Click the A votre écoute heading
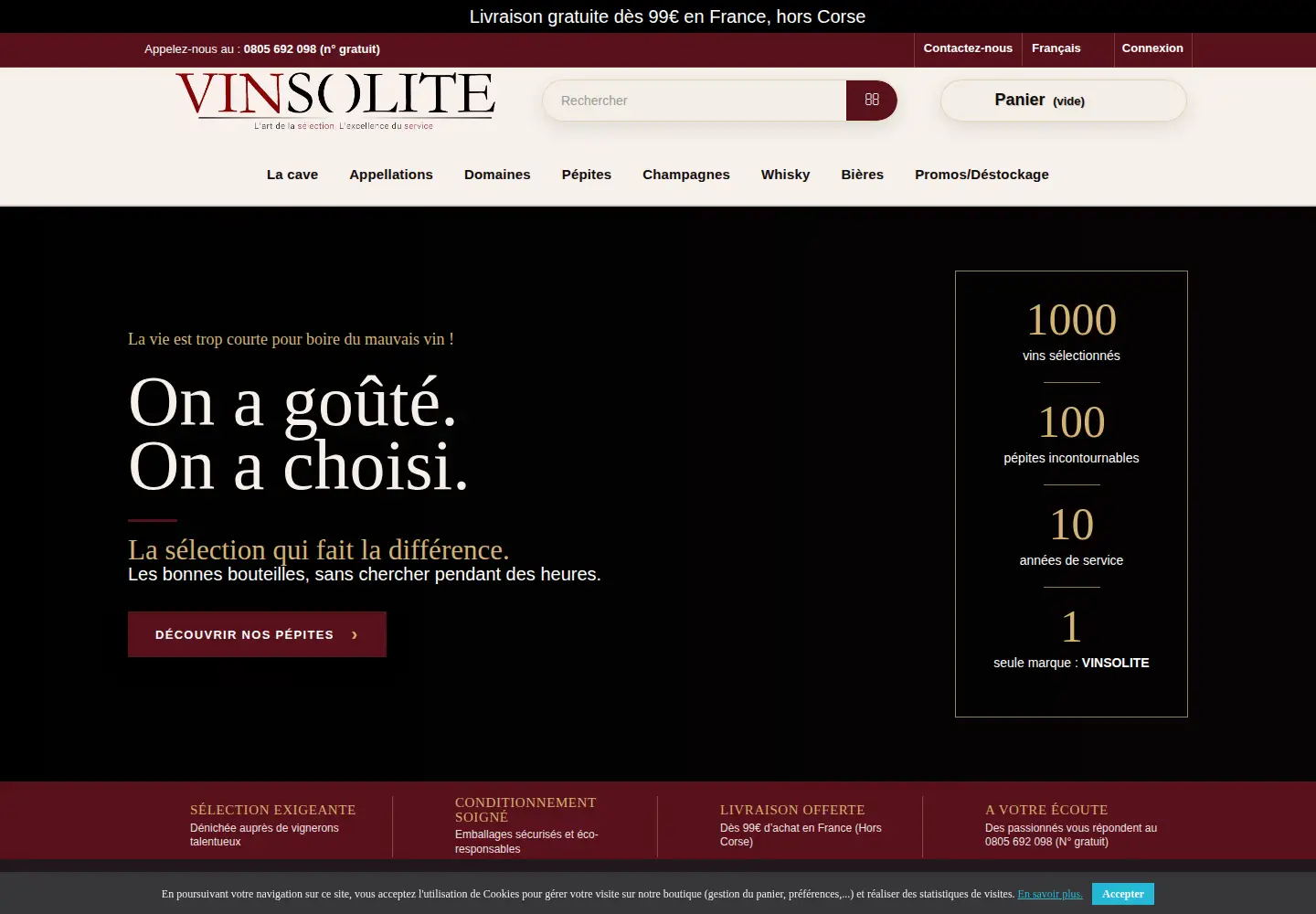The width and height of the screenshot is (1316, 914). point(1046,810)
